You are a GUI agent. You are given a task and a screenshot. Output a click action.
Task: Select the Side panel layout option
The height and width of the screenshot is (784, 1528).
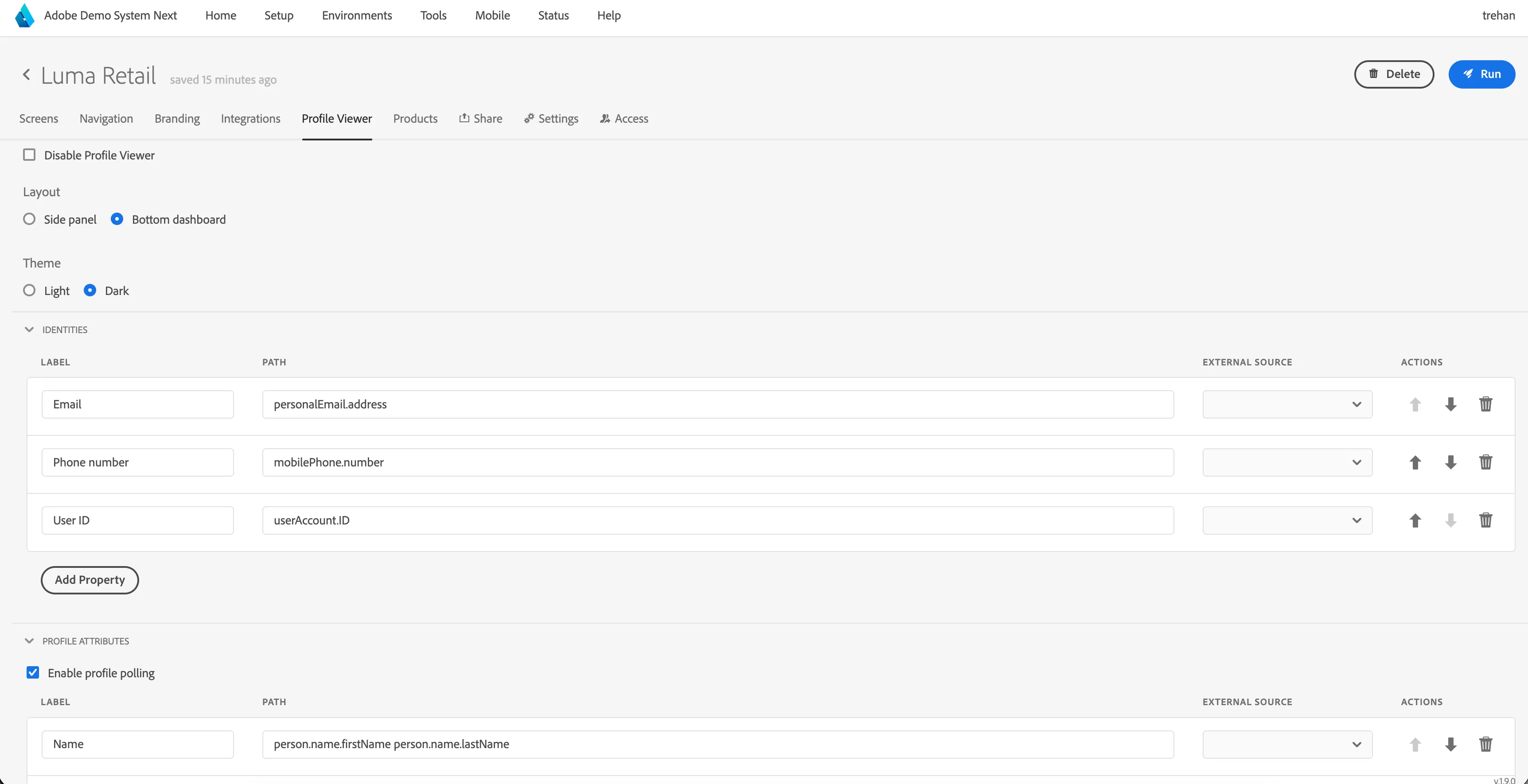click(x=29, y=219)
